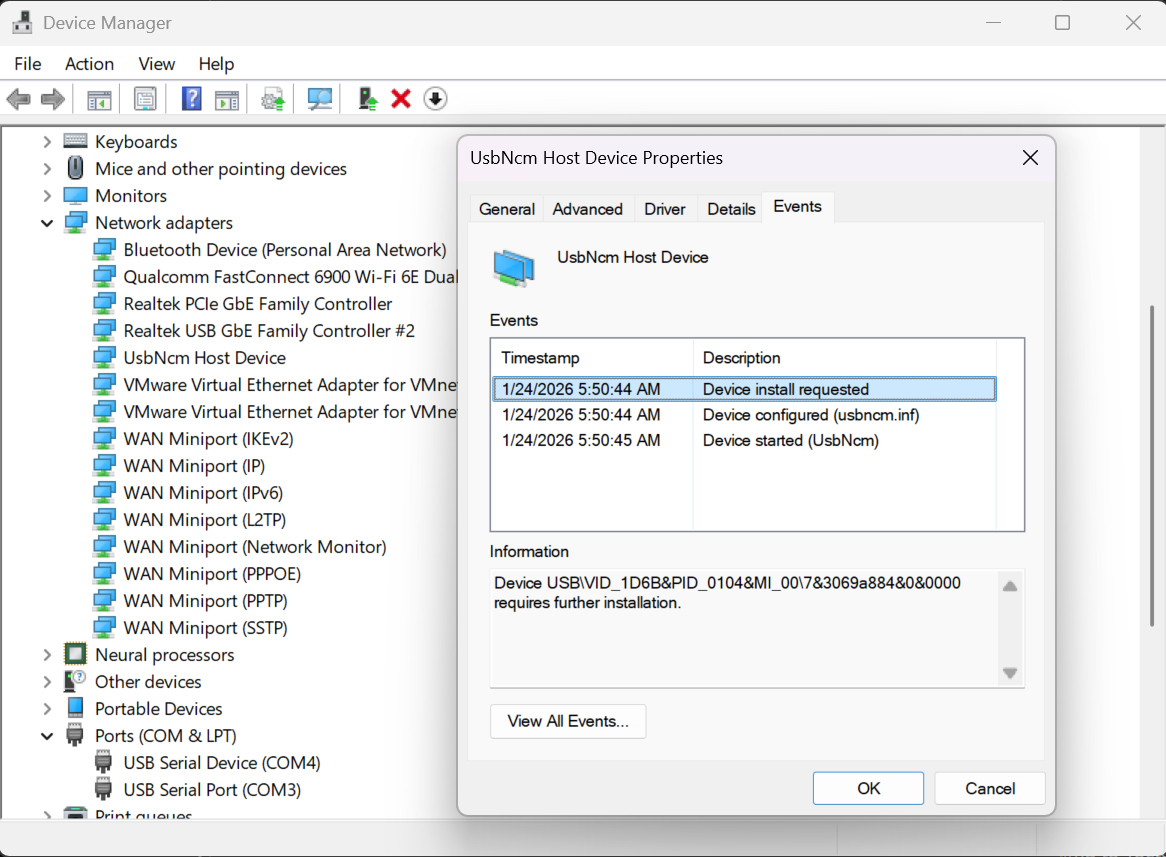Open the Action menu
This screenshot has width=1166, height=857.
click(x=89, y=64)
